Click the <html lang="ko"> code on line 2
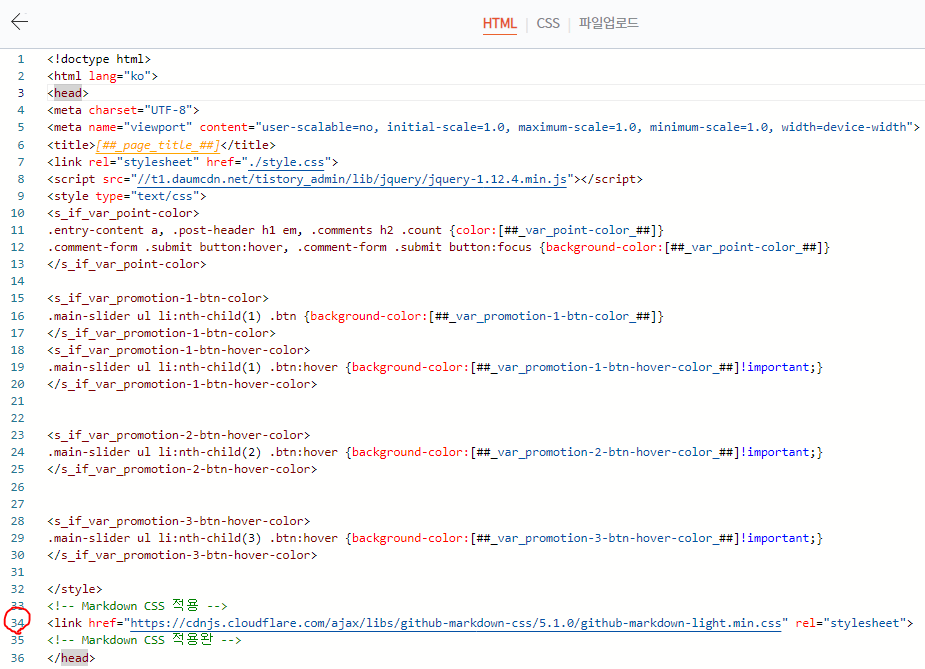 (x=103, y=76)
